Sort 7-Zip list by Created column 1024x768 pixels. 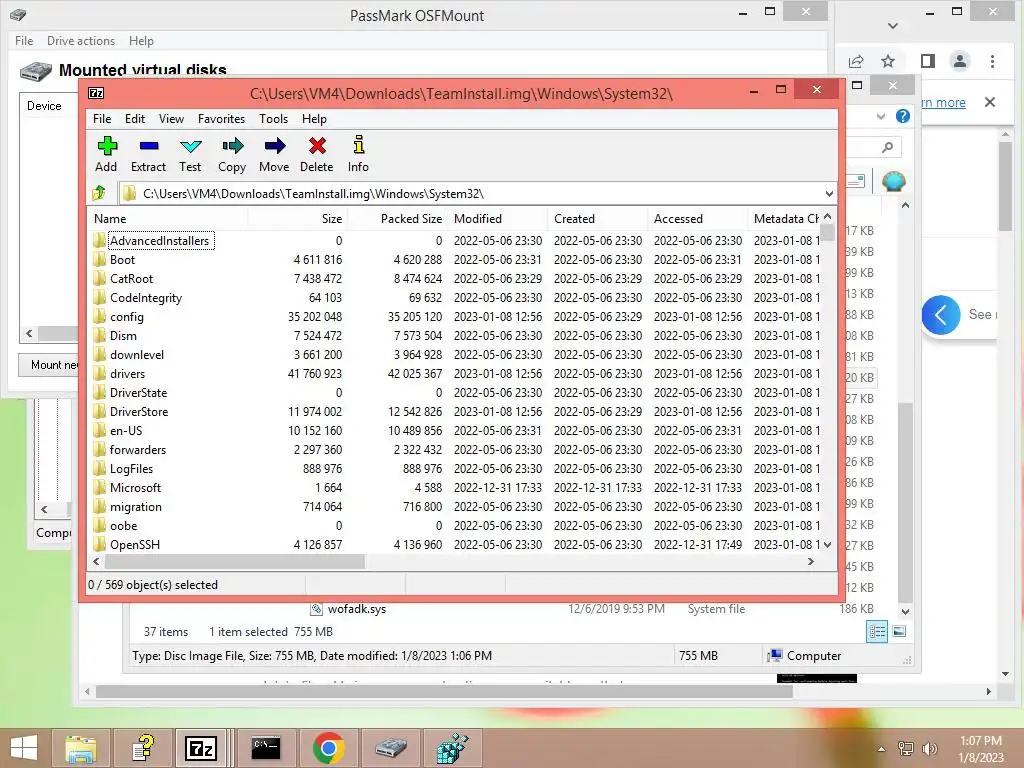click(598, 219)
